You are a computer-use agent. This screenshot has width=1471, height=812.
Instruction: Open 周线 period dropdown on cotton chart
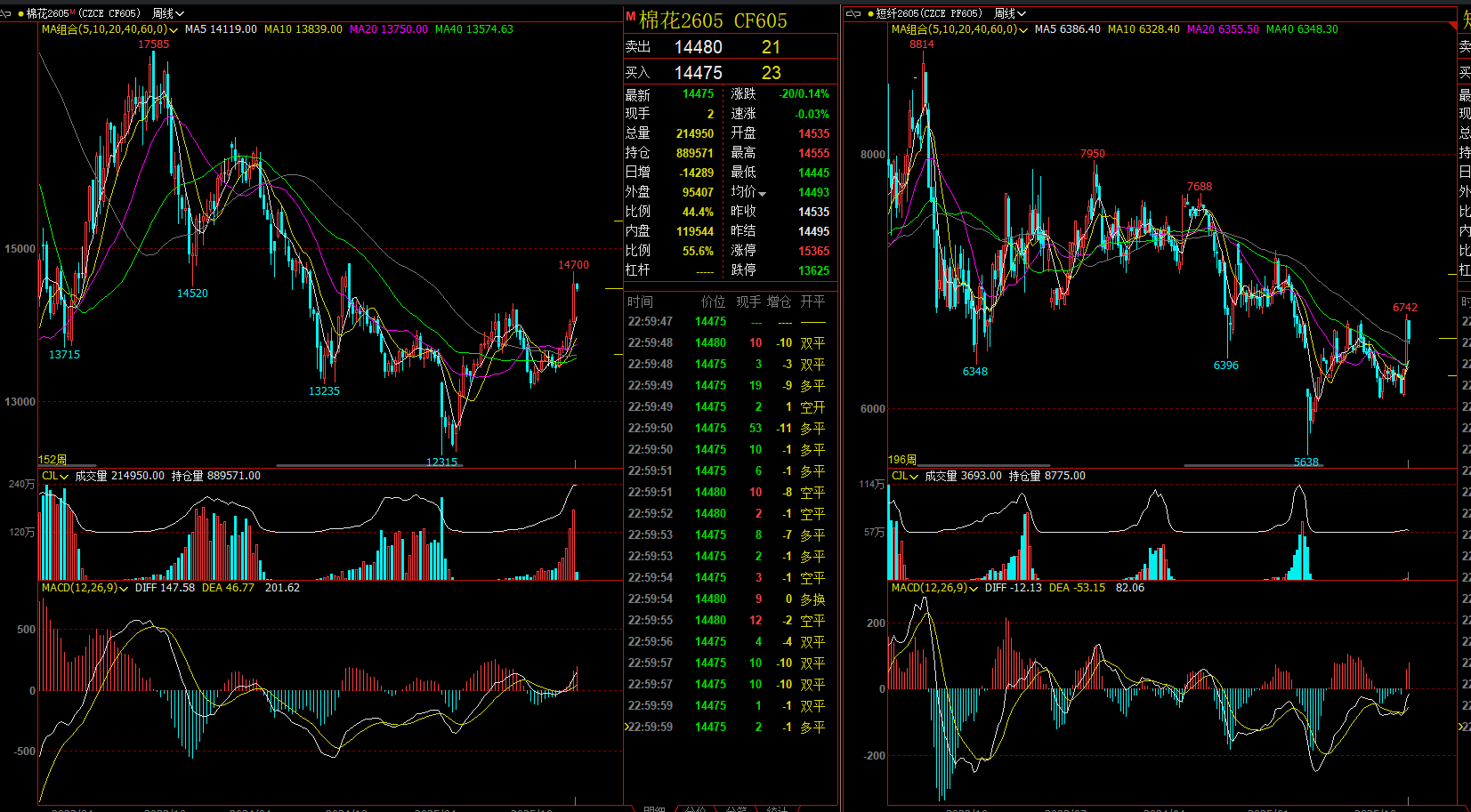tap(167, 13)
